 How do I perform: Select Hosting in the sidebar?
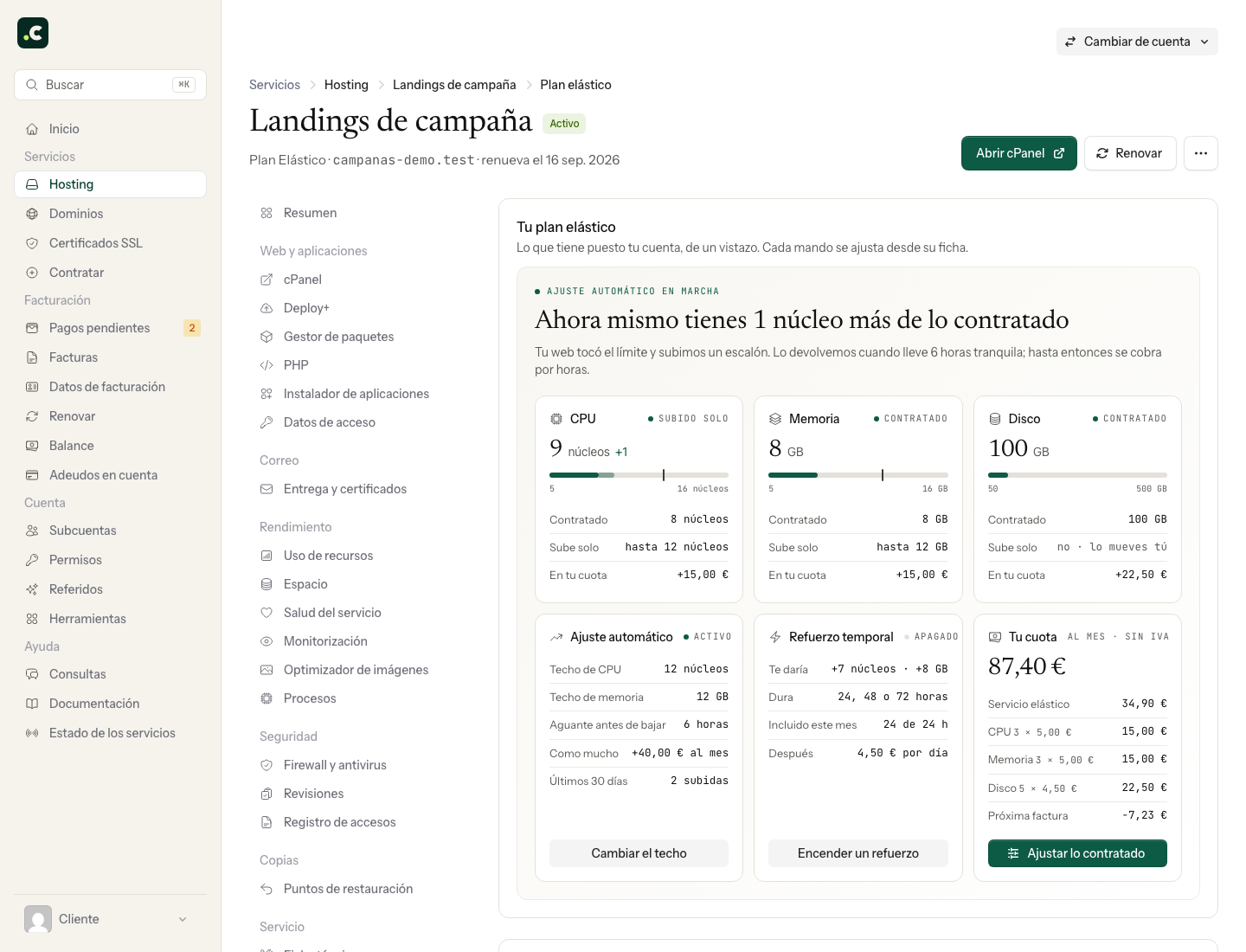[110, 184]
